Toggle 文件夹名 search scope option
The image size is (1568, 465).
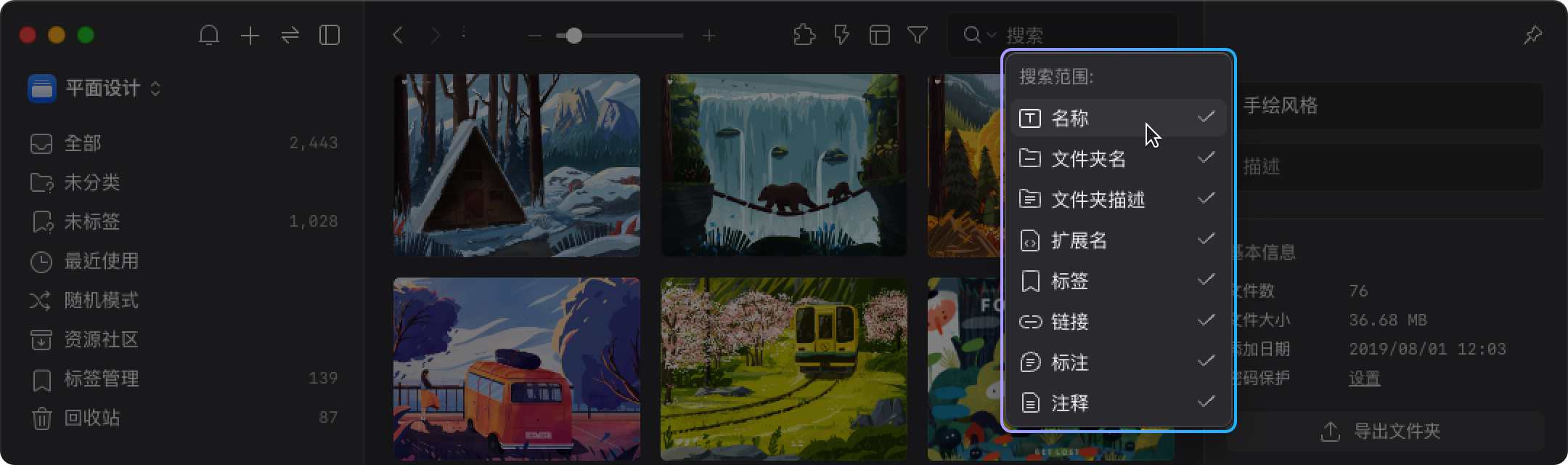point(1118,158)
